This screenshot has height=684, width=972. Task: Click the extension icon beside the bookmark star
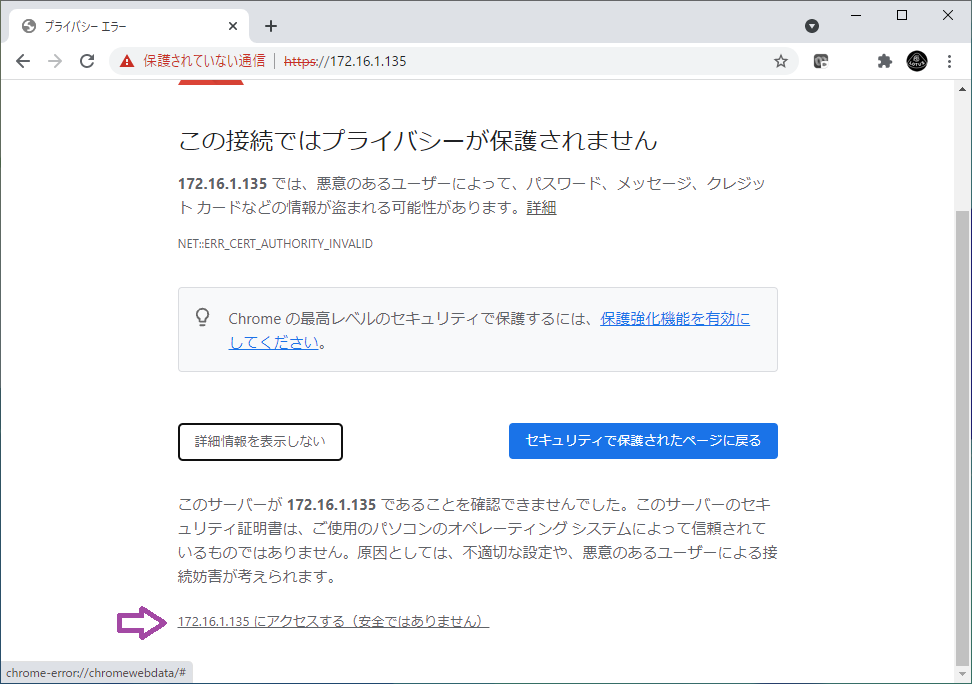[821, 61]
